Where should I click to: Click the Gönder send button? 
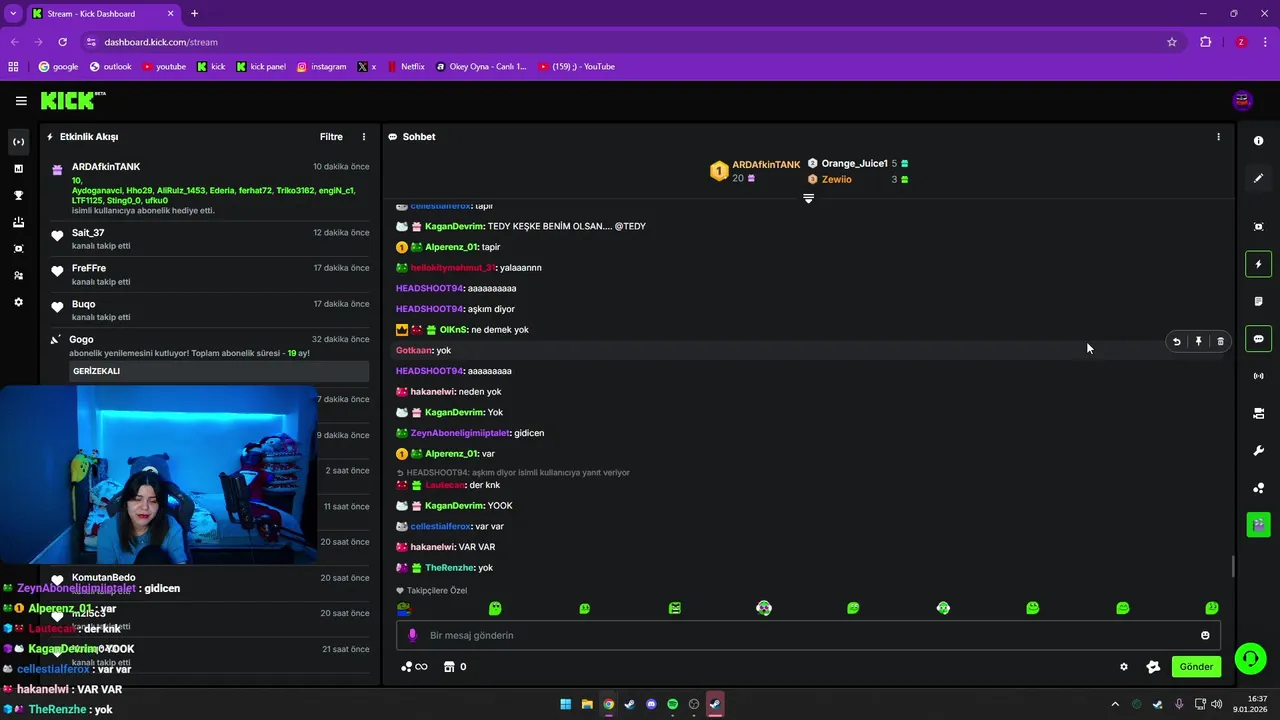pos(1196,667)
